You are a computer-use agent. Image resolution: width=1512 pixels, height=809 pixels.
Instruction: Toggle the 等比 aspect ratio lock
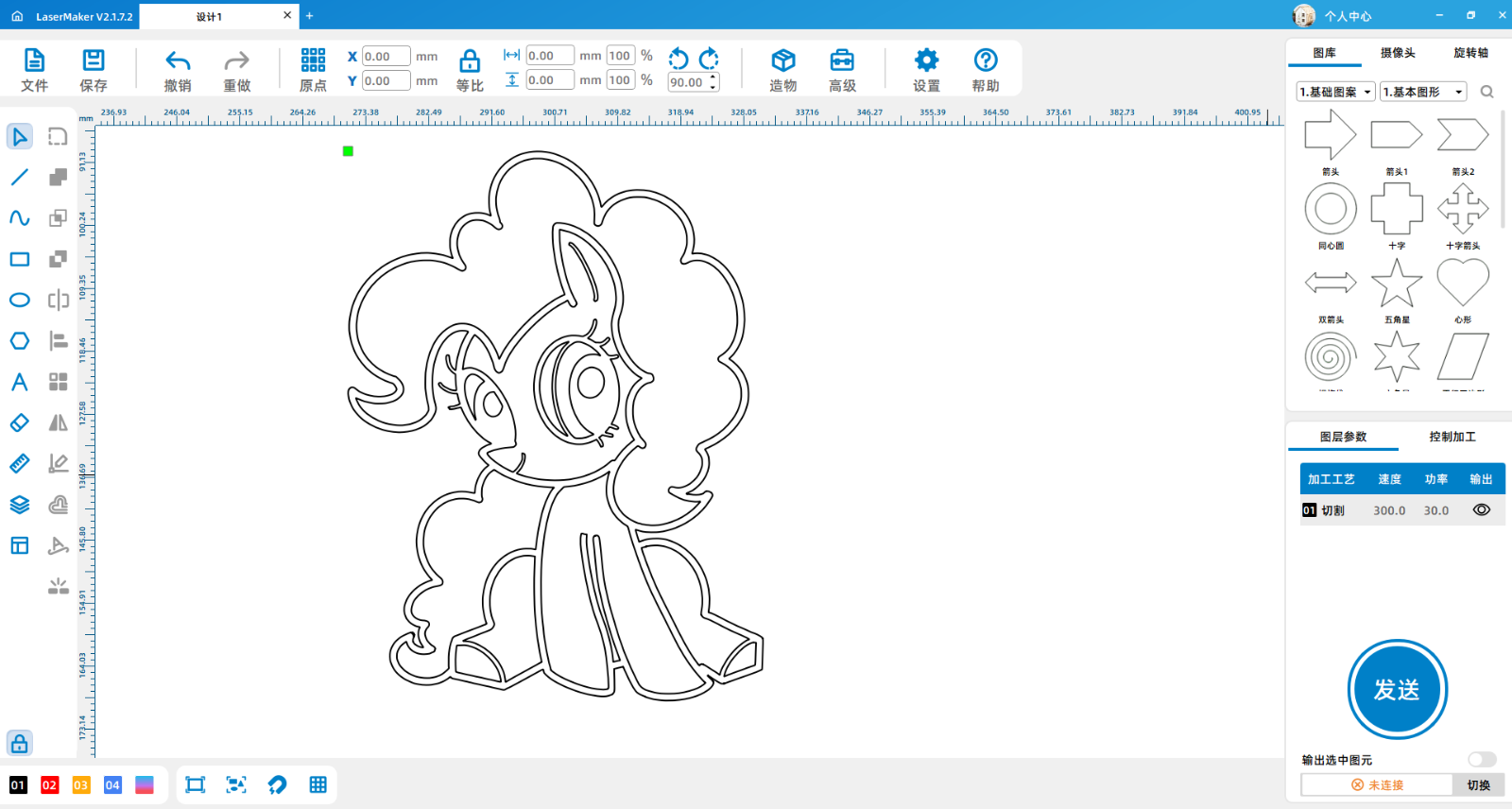pyautogui.click(x=470, y=61)
